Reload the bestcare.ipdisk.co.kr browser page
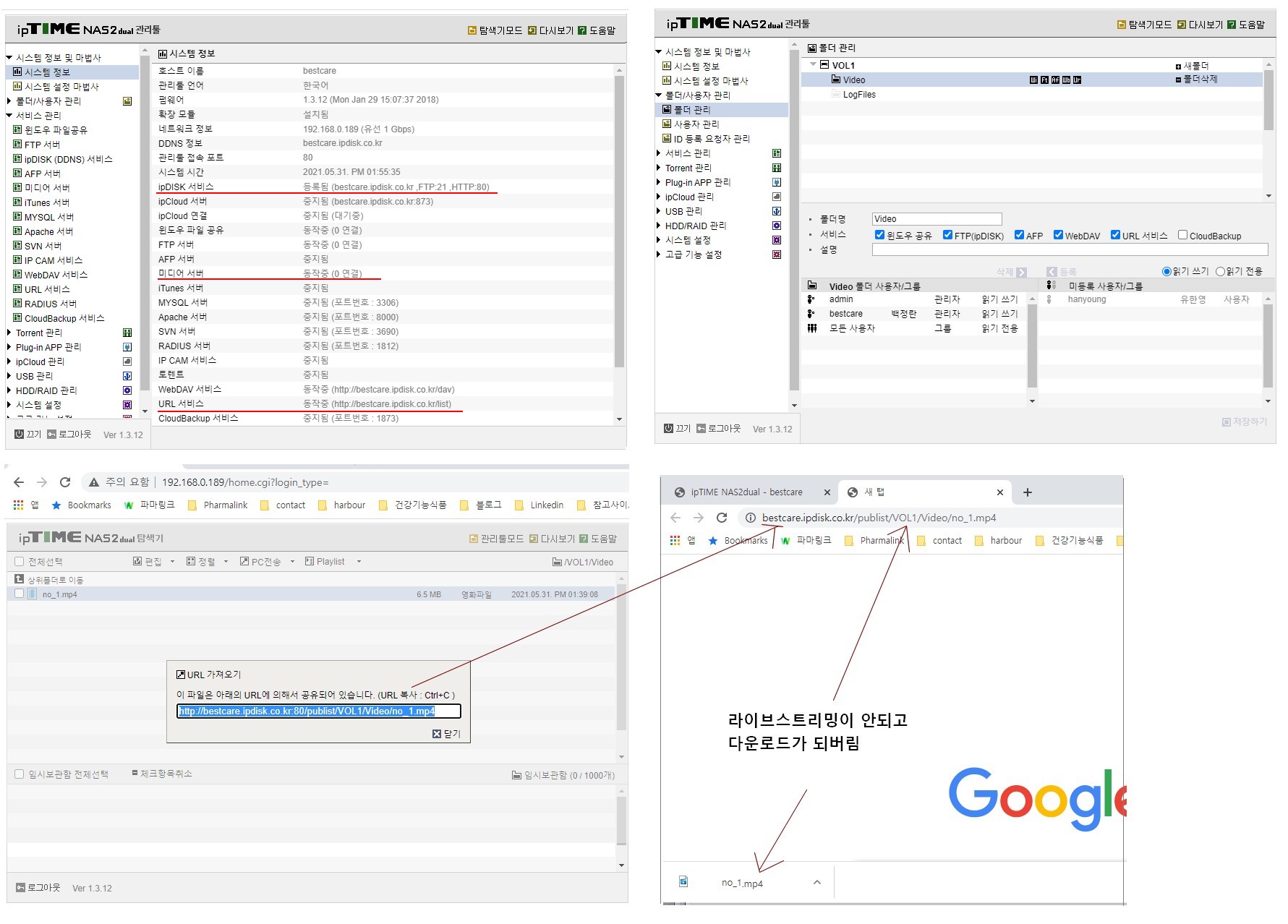 [722, 518]
